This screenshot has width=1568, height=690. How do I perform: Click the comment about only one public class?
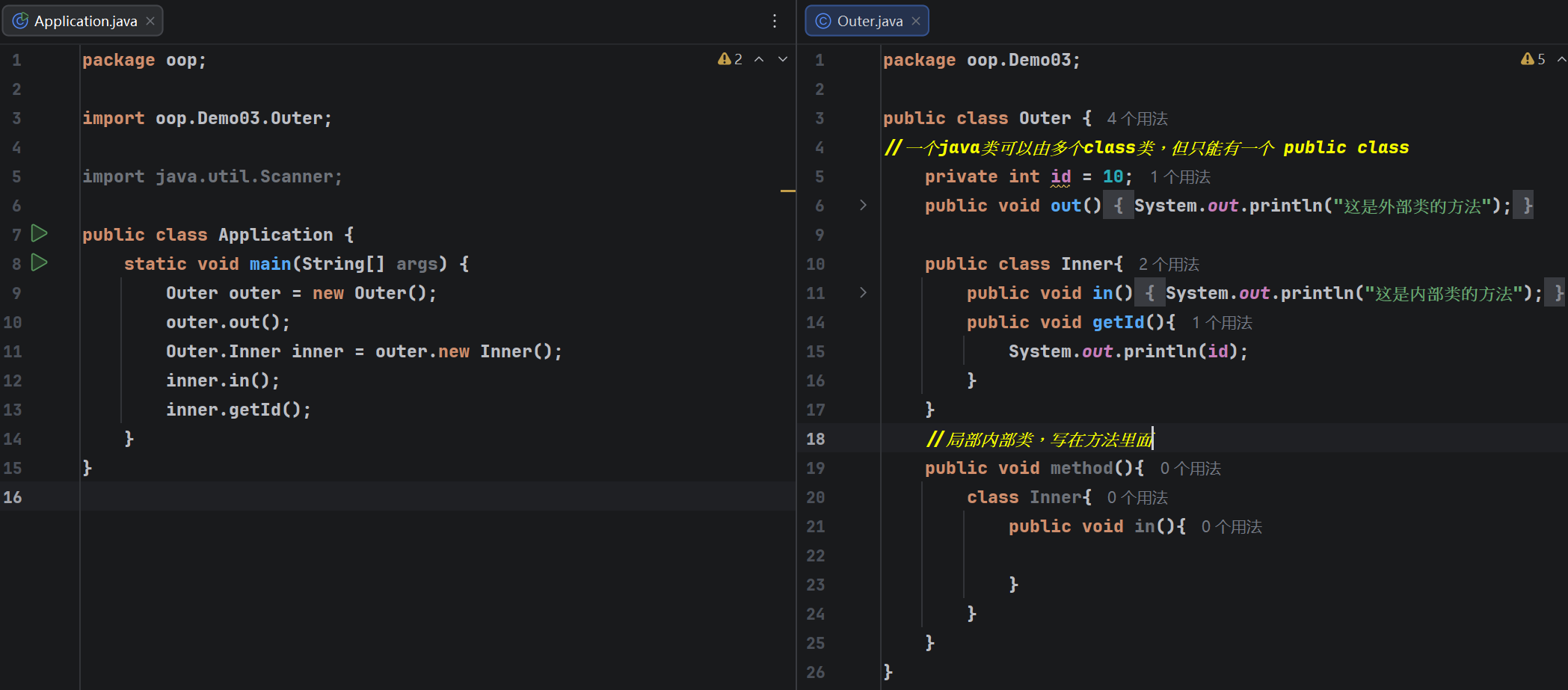pos(1146,147)
